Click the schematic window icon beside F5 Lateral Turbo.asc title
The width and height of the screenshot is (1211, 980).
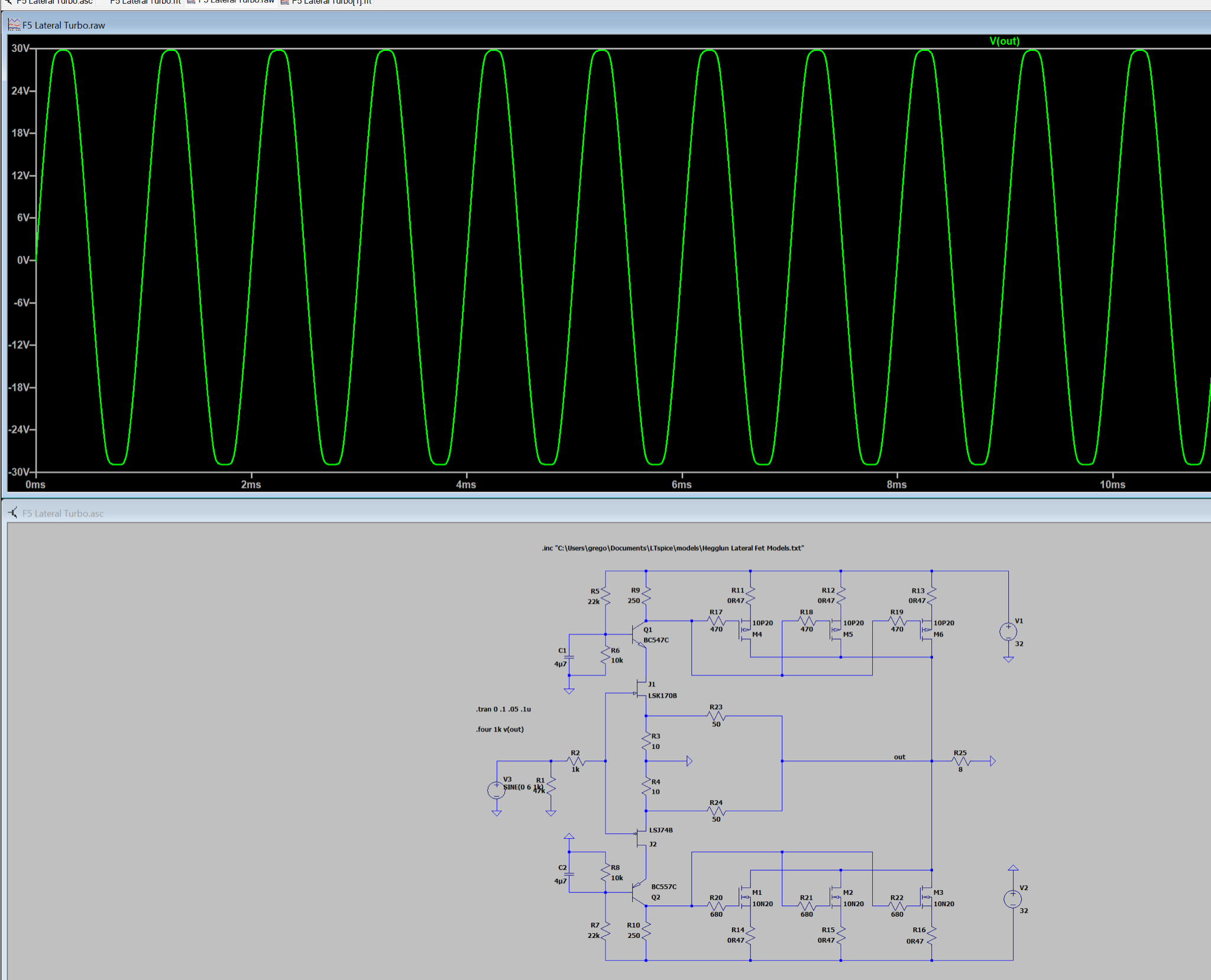pos(13,513)
